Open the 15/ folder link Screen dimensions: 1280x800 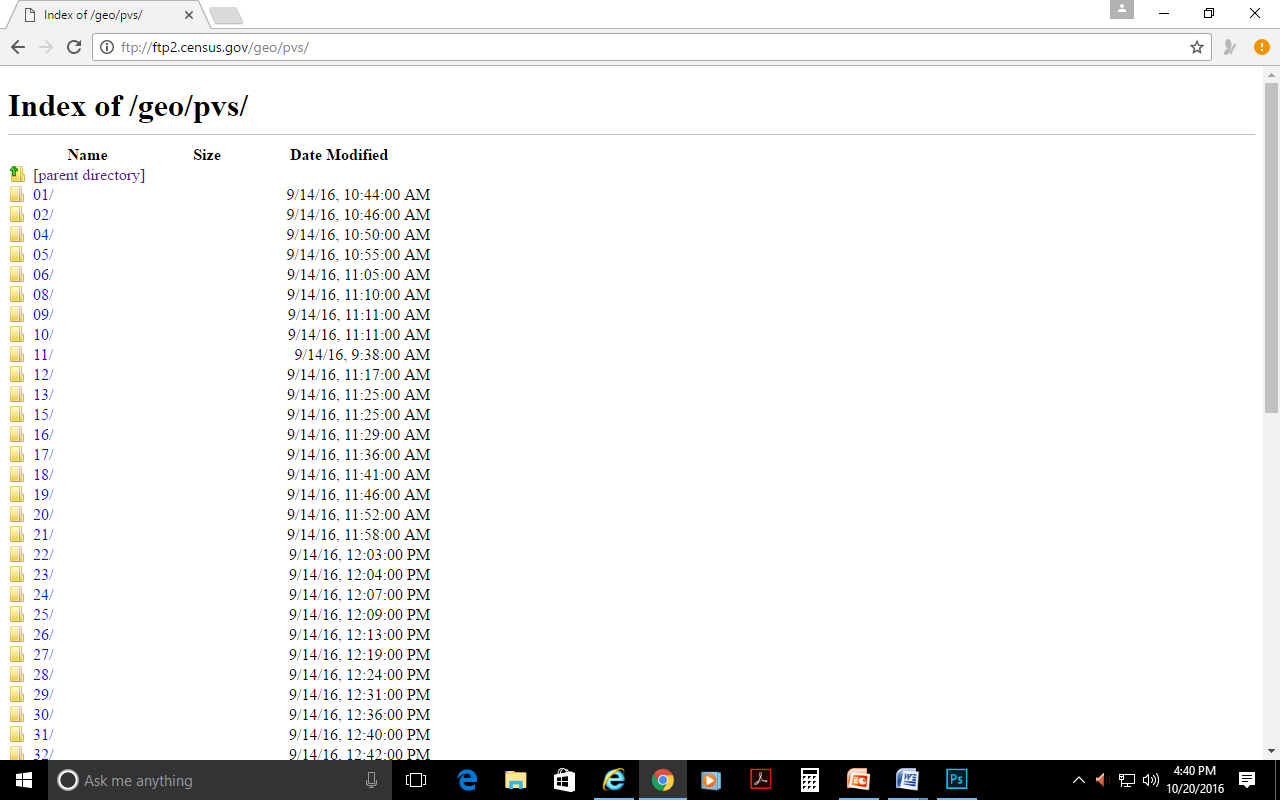(43, 415)
